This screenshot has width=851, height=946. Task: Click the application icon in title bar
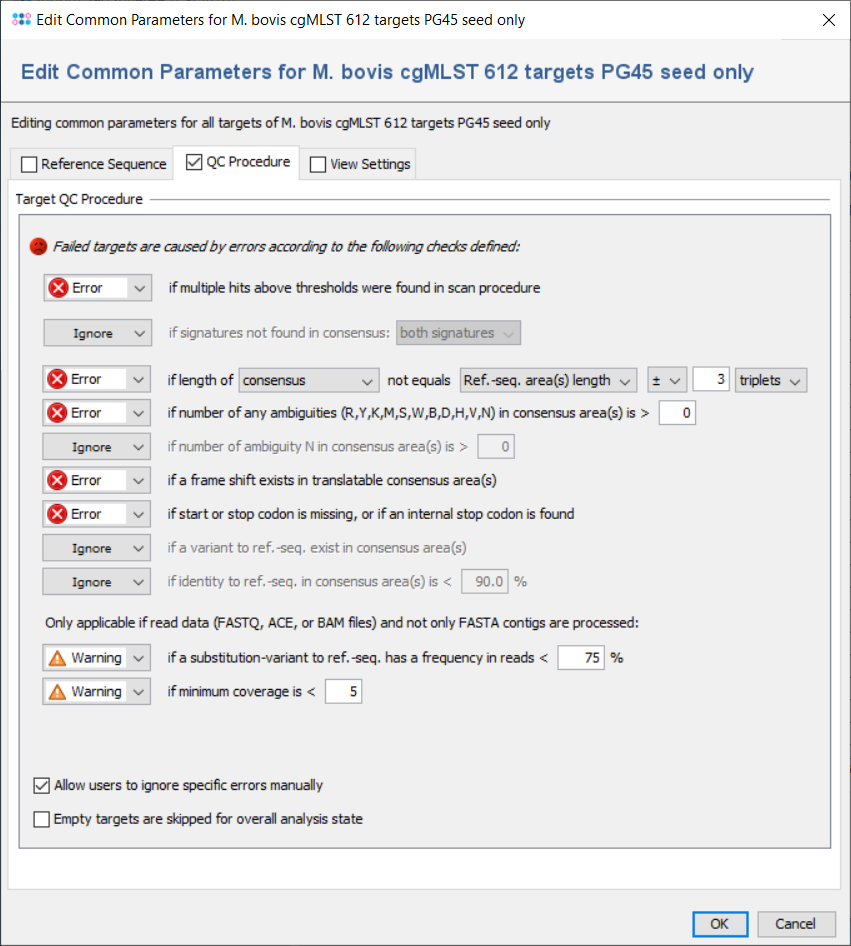pos(19,20)
